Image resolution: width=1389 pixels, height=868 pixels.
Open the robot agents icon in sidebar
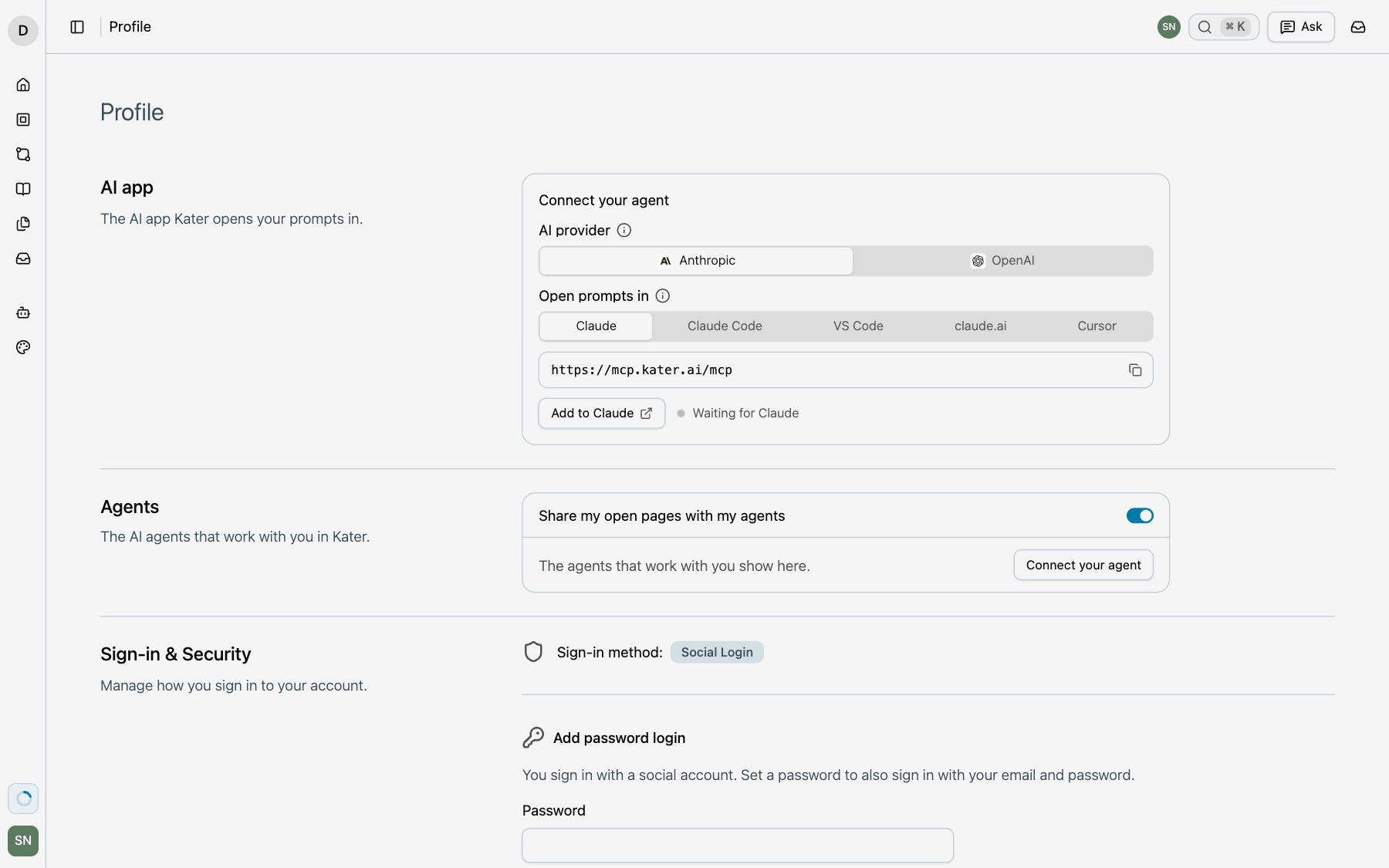coord(23,312)
